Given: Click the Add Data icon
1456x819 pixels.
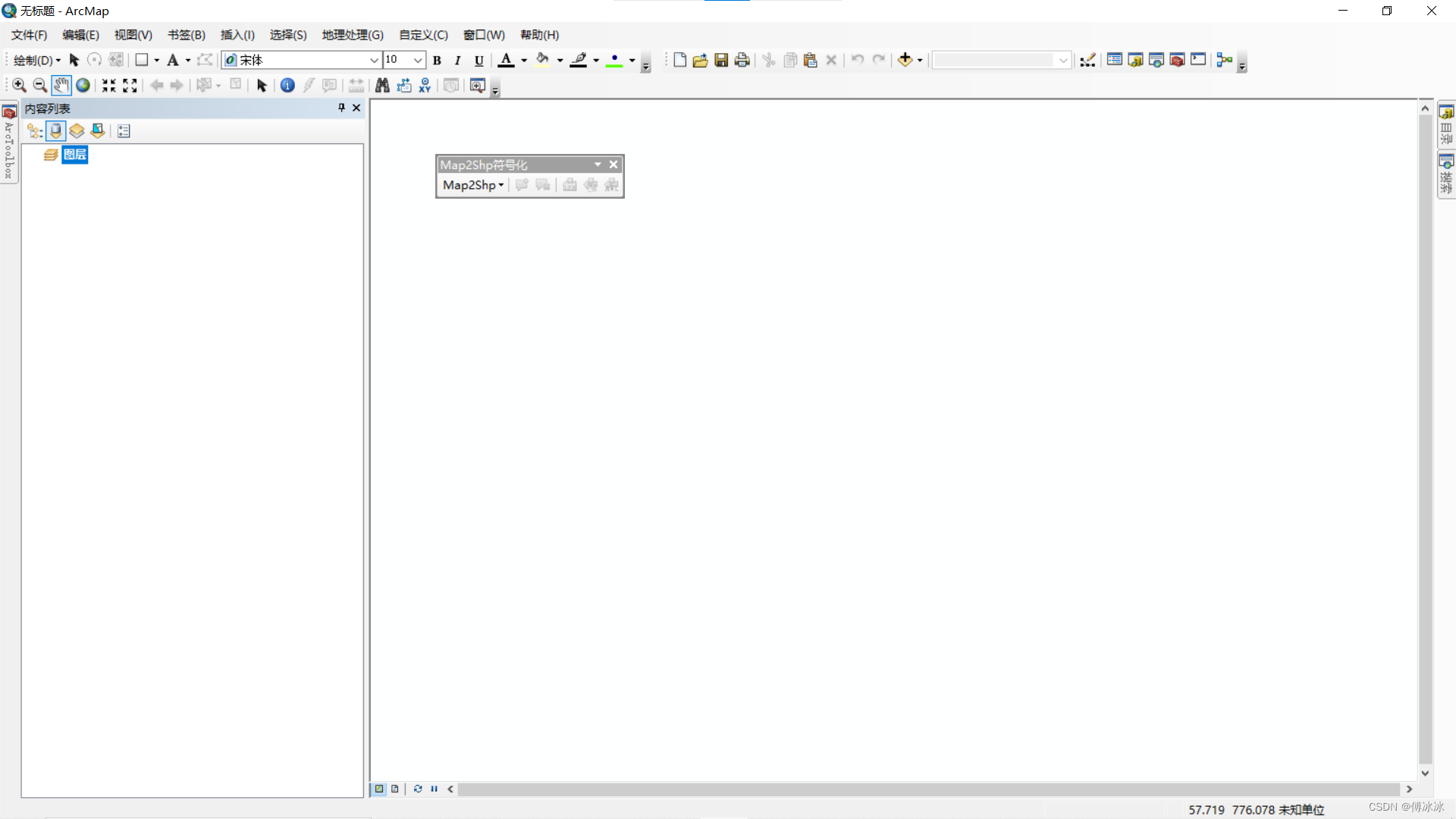Looking at the screenshot, I should click(905, 60).
